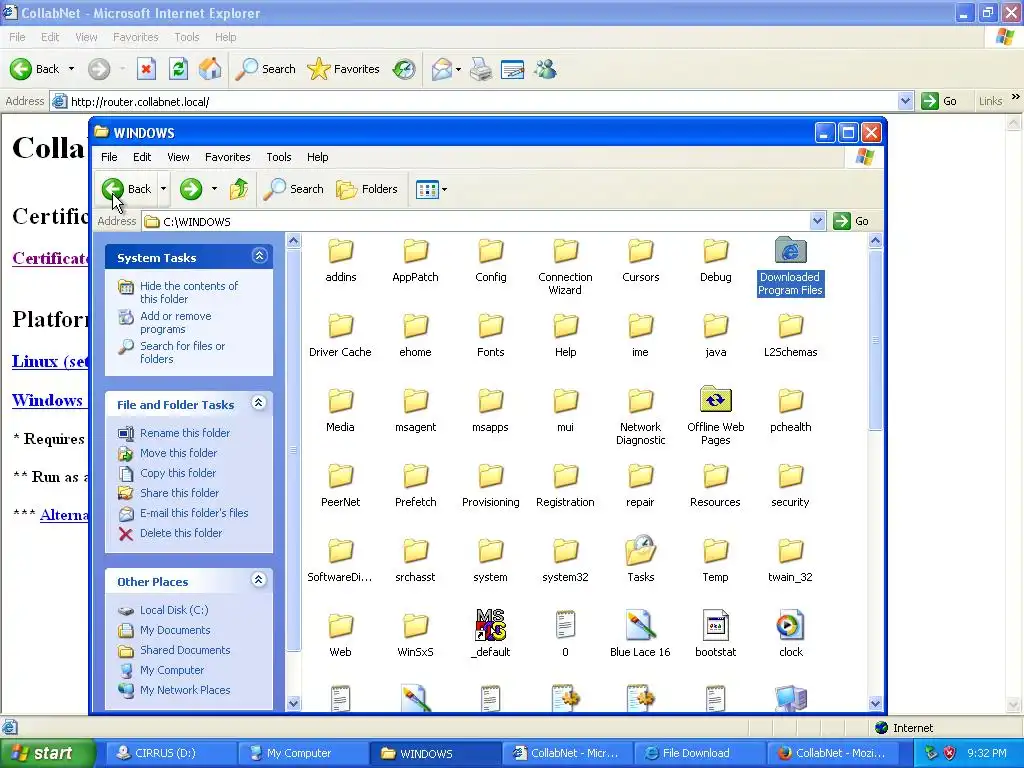This screenshot has width=1024, height=768.
Task: Click the Go button in Internet Explorer
Action: point(940,101)
